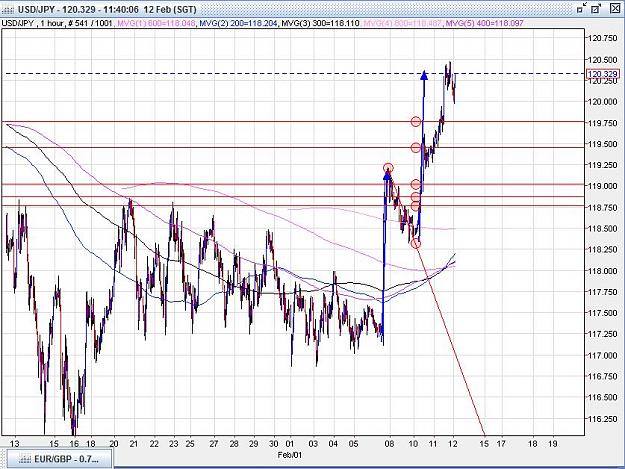Click the 116.500 price axis label
The width and height of the screenshot is (625, 469).
(603, 398)
